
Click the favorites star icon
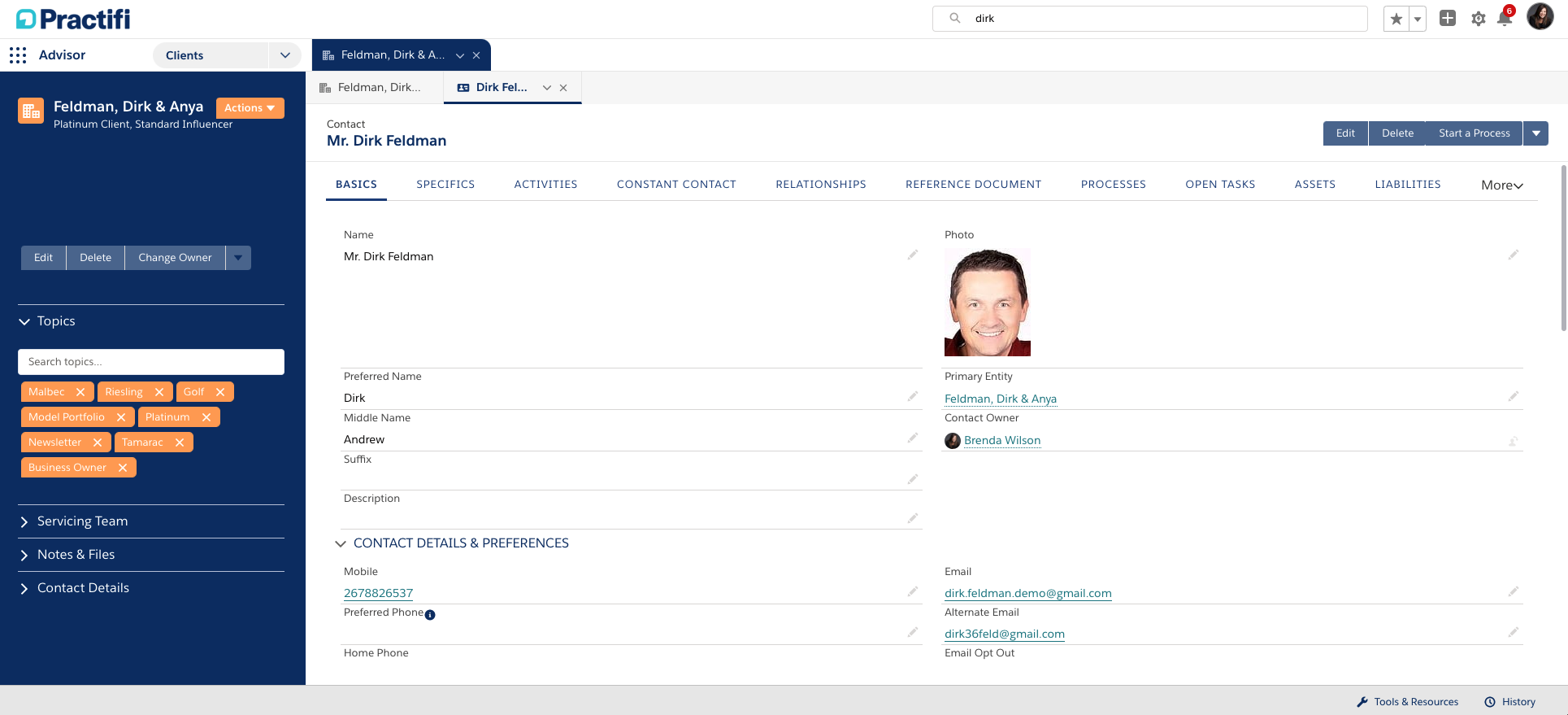(x=1396, y=19)
